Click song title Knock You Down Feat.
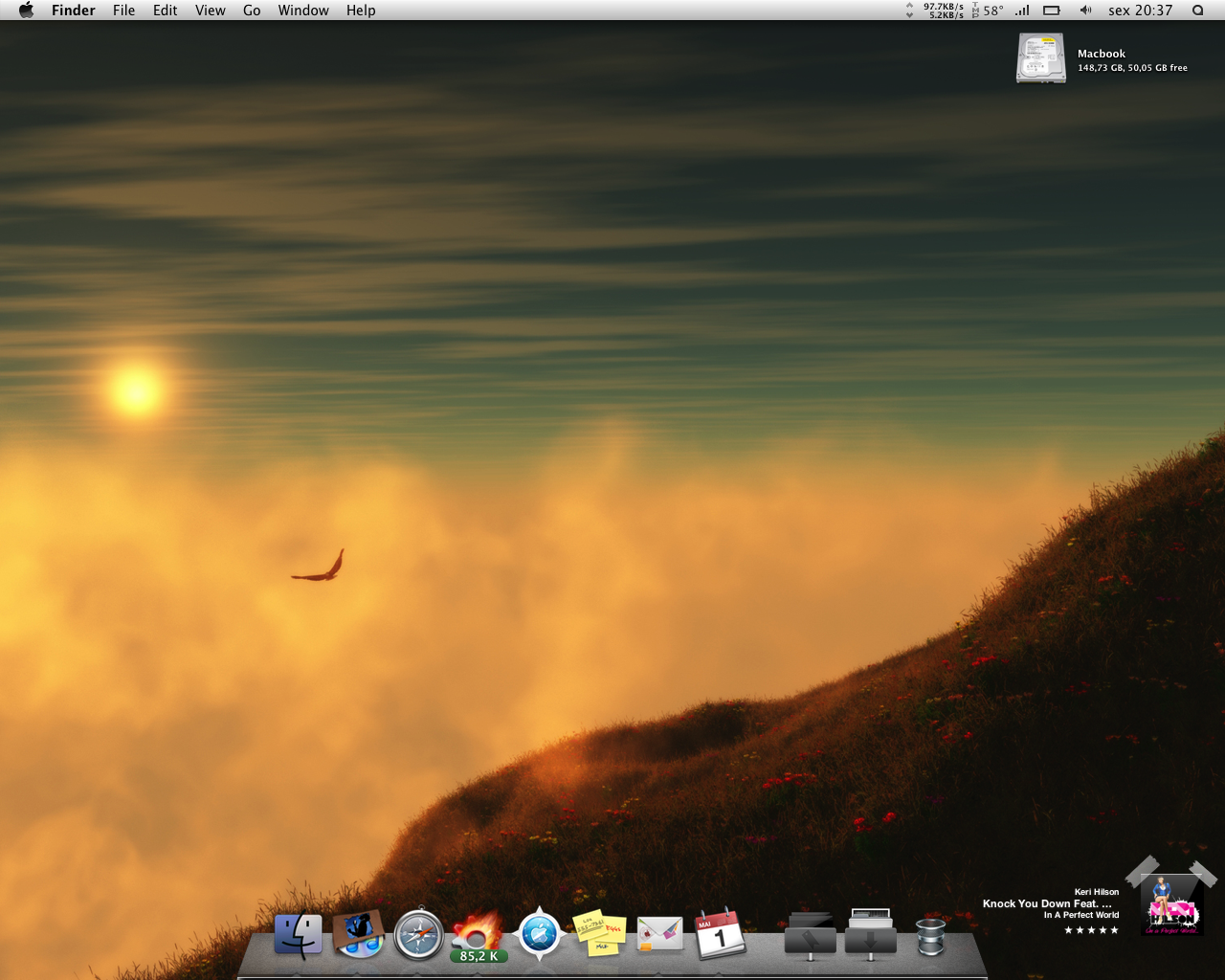 1047,903
